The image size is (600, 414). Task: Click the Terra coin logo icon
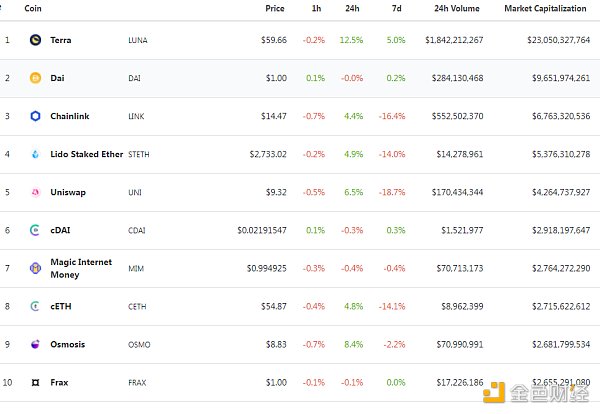[35, 40]
